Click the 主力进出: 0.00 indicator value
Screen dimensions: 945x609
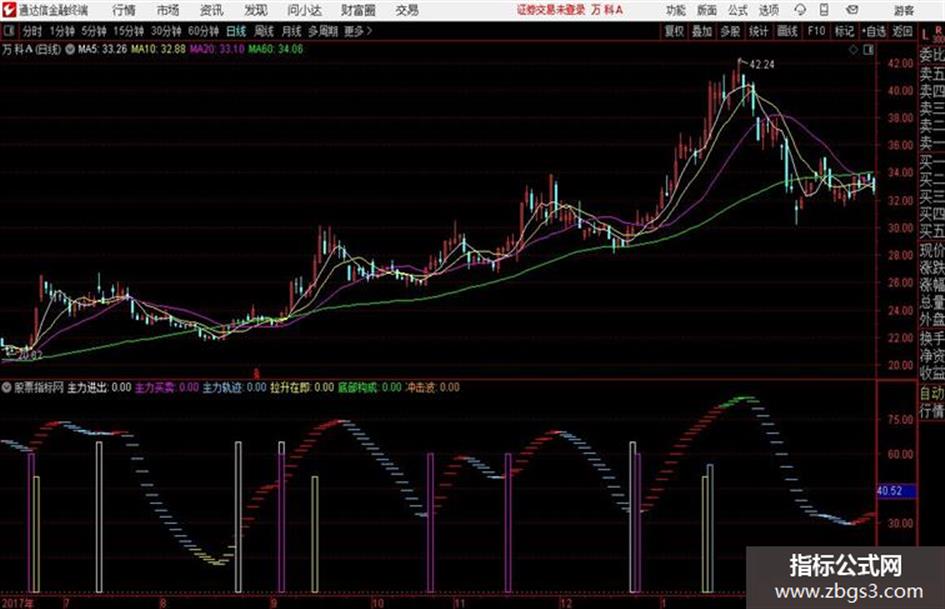(99, 387)
